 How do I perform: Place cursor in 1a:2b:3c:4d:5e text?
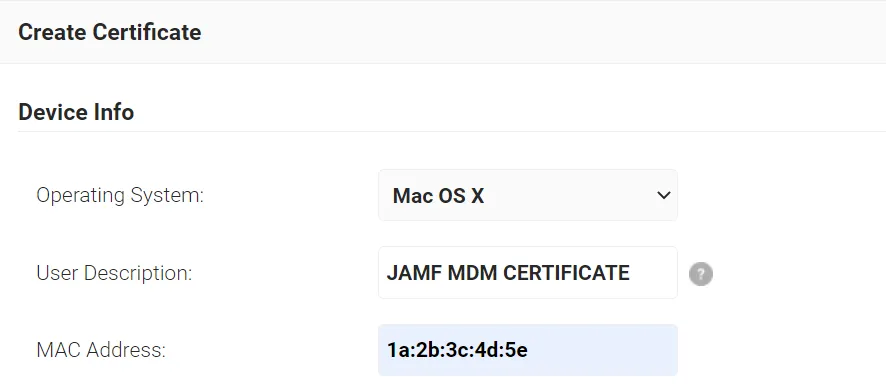click(x=457, y=350)
